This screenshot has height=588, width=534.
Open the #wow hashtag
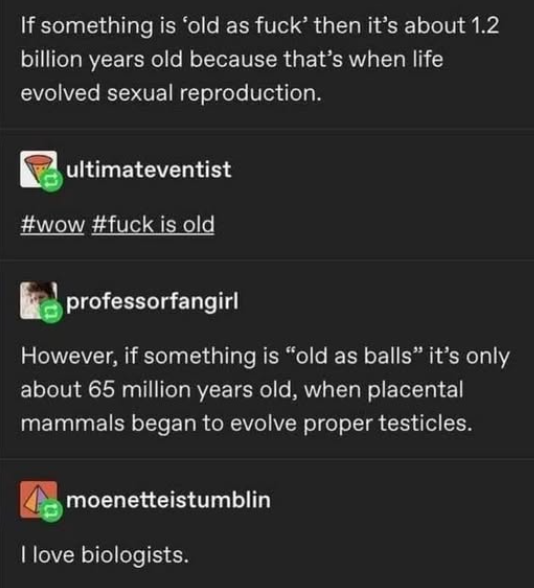pyautogui.click(x=52, y=224)
